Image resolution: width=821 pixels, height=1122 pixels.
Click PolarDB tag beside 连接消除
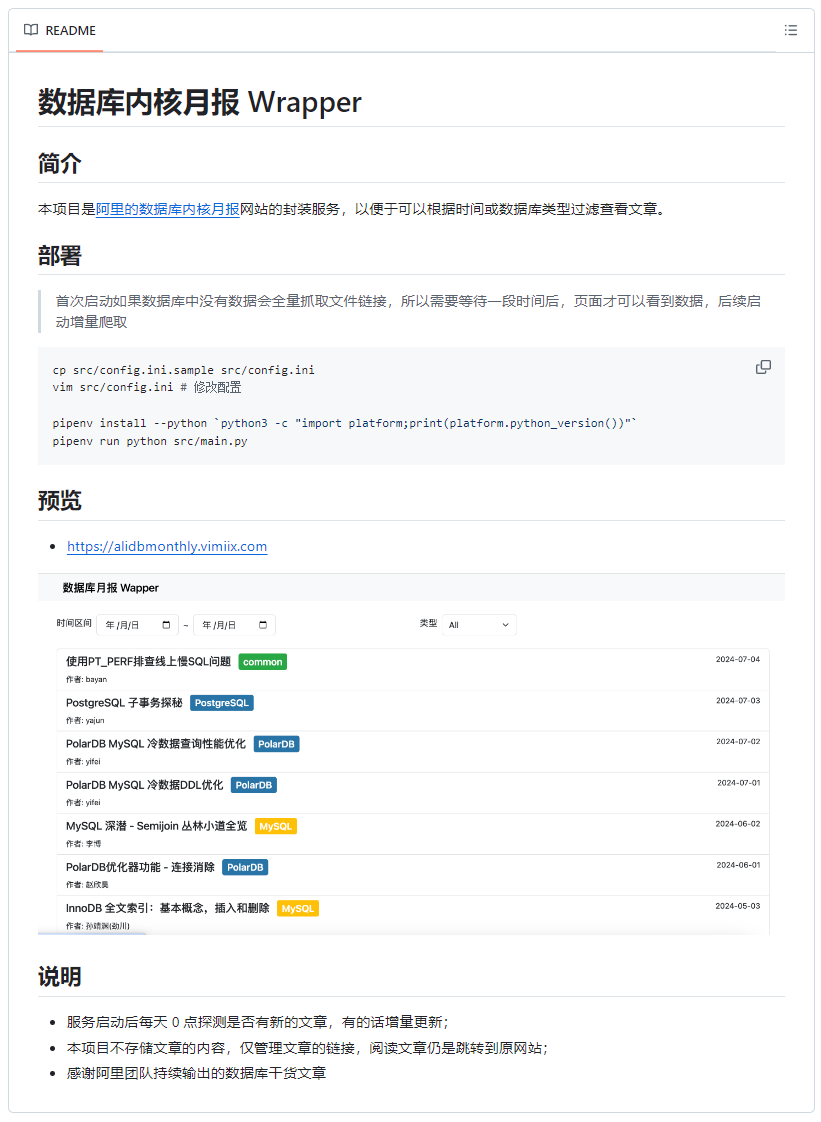(245, 867)
